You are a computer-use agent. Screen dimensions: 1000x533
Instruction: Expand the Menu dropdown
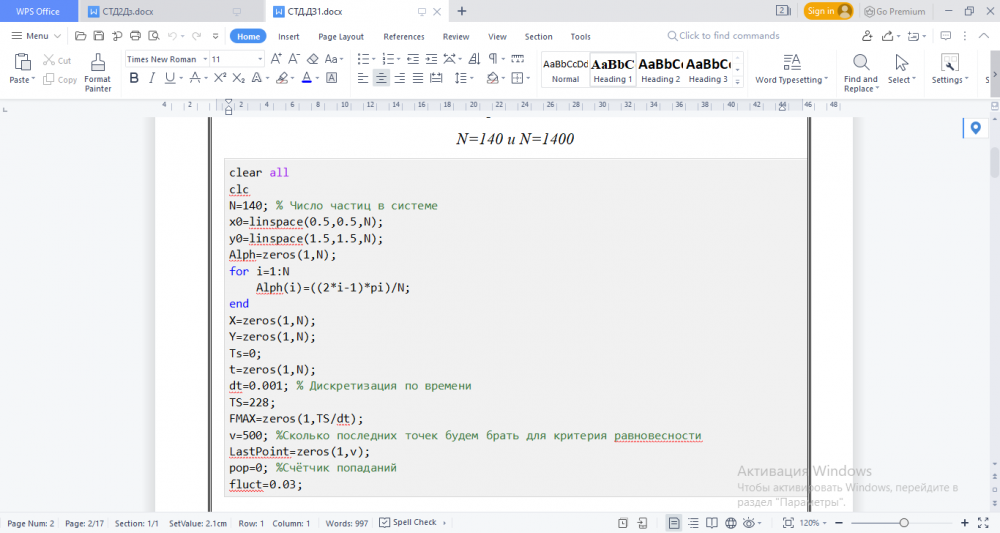[36, 36]
